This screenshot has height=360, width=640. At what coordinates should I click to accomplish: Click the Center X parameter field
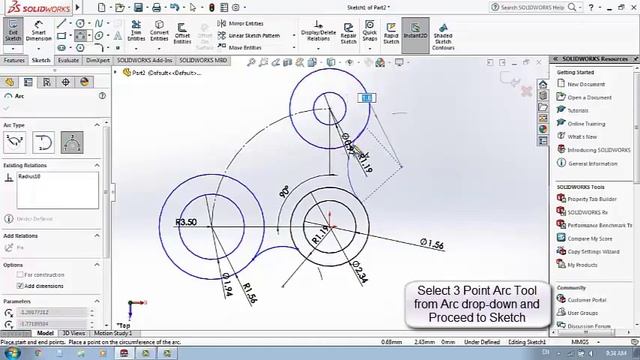(52, 312)
